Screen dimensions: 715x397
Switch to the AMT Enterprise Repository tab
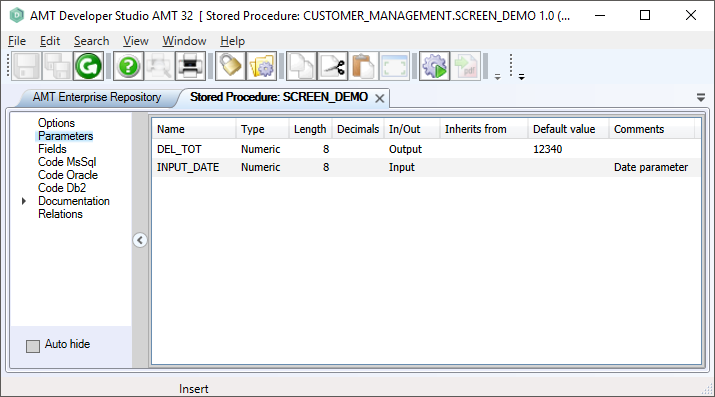pyautogui.click(x=97, y=97)
